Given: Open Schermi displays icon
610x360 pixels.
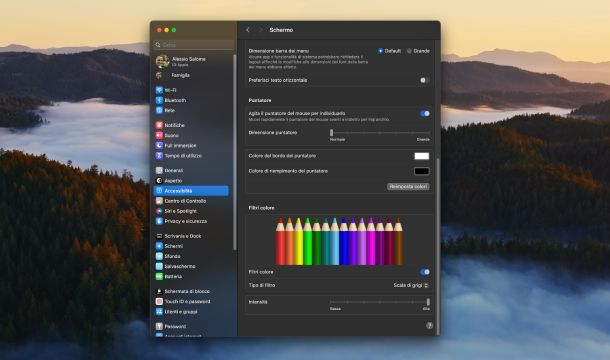Looking at the screenshot, I should (x=159, y=246).
